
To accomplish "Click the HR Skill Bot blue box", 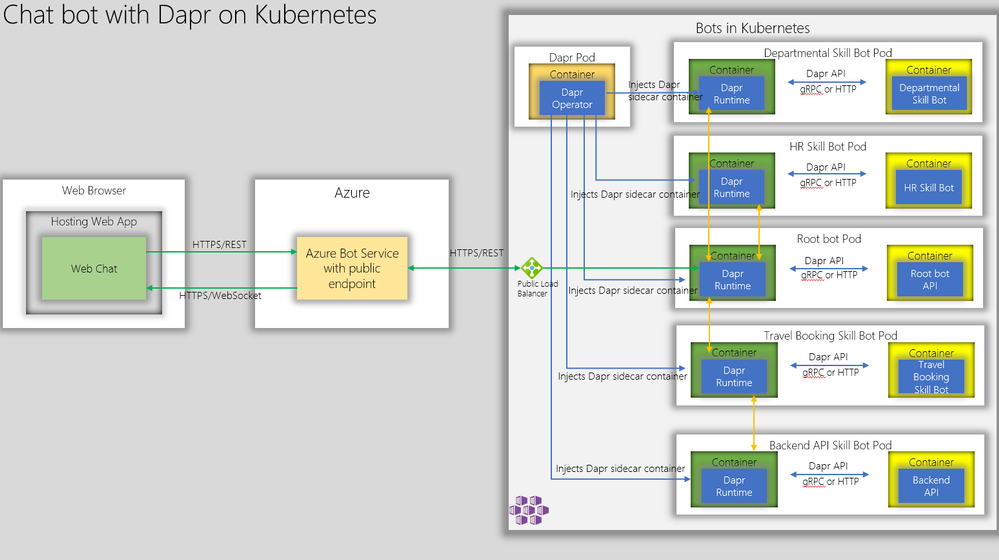I will pyautogui.click(x=928, y=187).
